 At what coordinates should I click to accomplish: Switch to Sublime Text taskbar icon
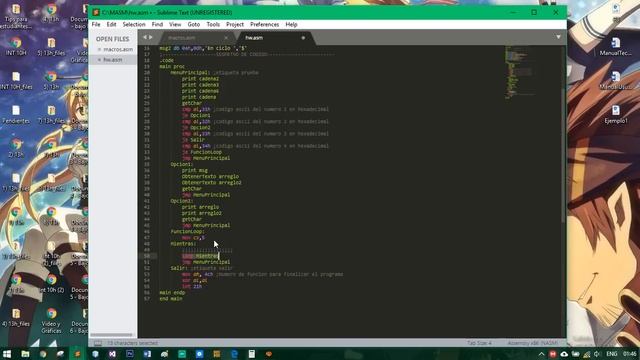pyautogui.click(x=77, y=354)
